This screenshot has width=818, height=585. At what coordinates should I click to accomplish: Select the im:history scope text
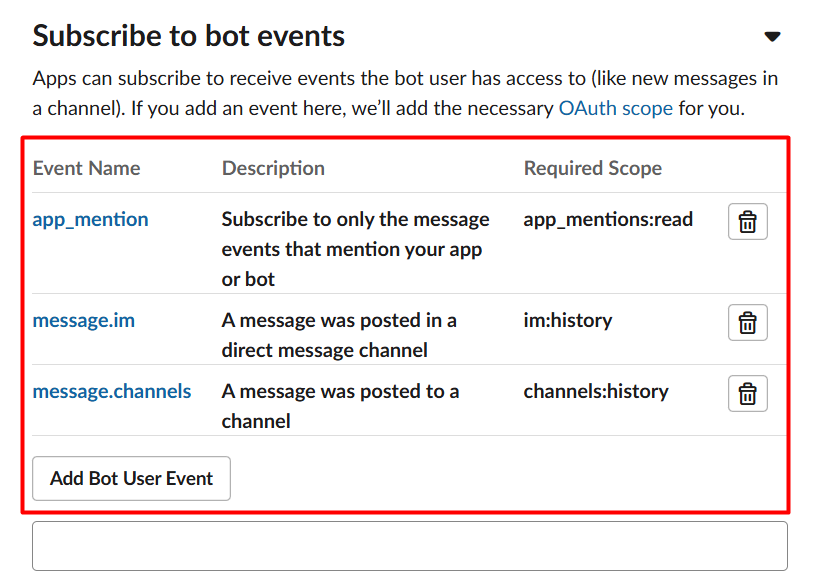tap(568, 320)
